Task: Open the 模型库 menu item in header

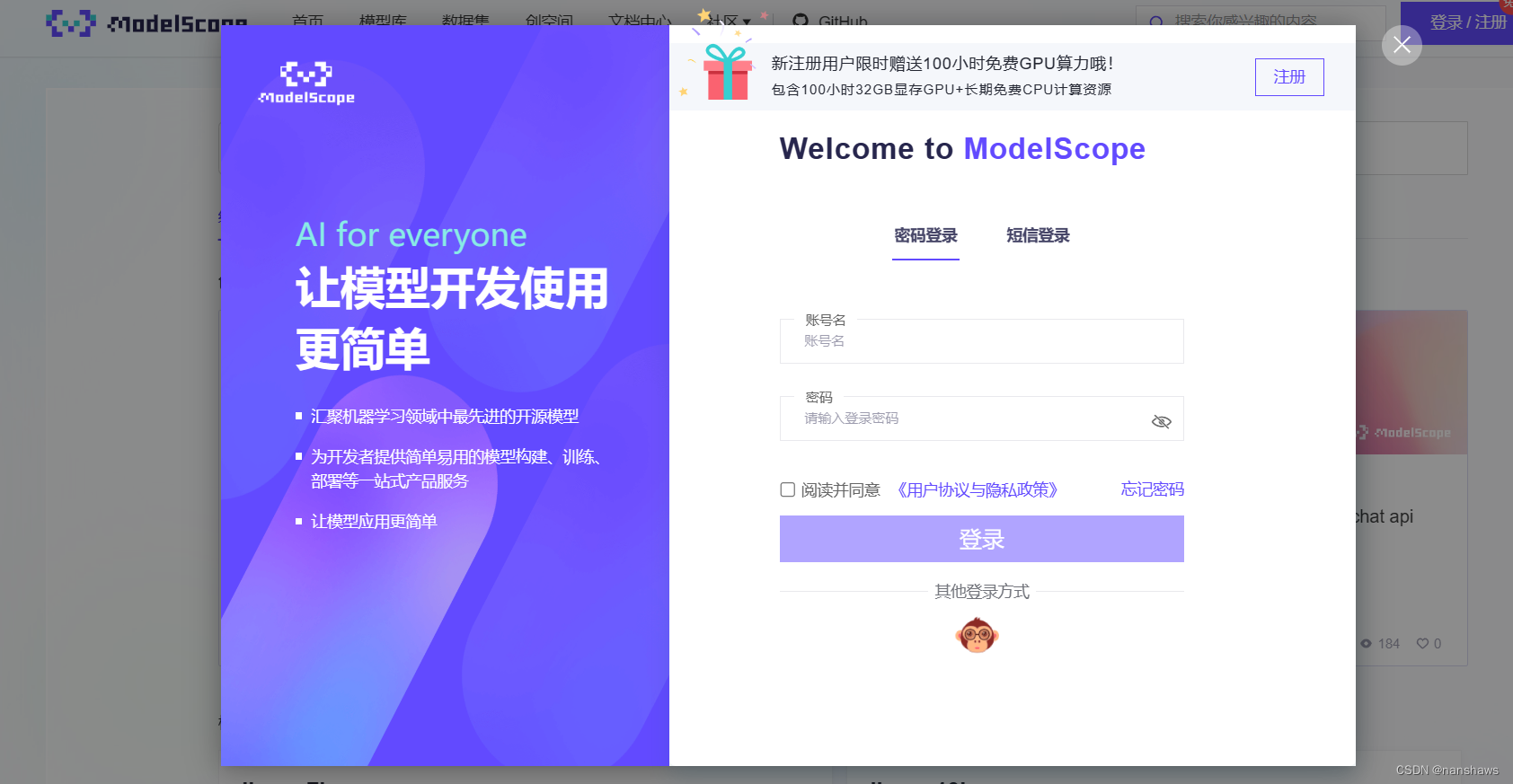Action: [383, 21]
